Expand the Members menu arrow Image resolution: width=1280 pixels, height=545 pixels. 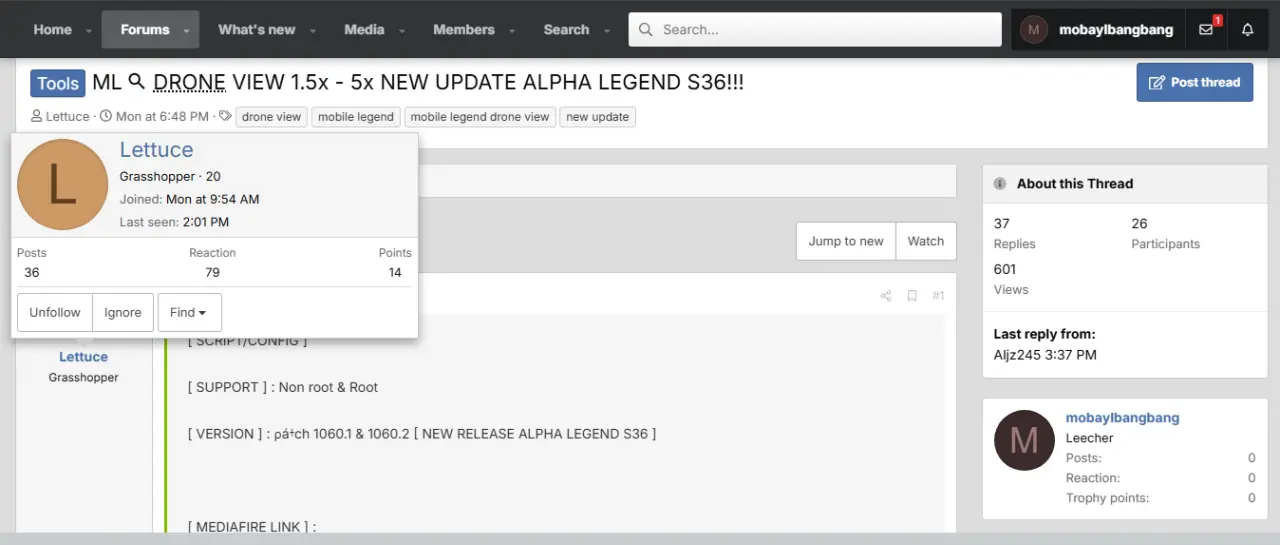click(513, 31)
